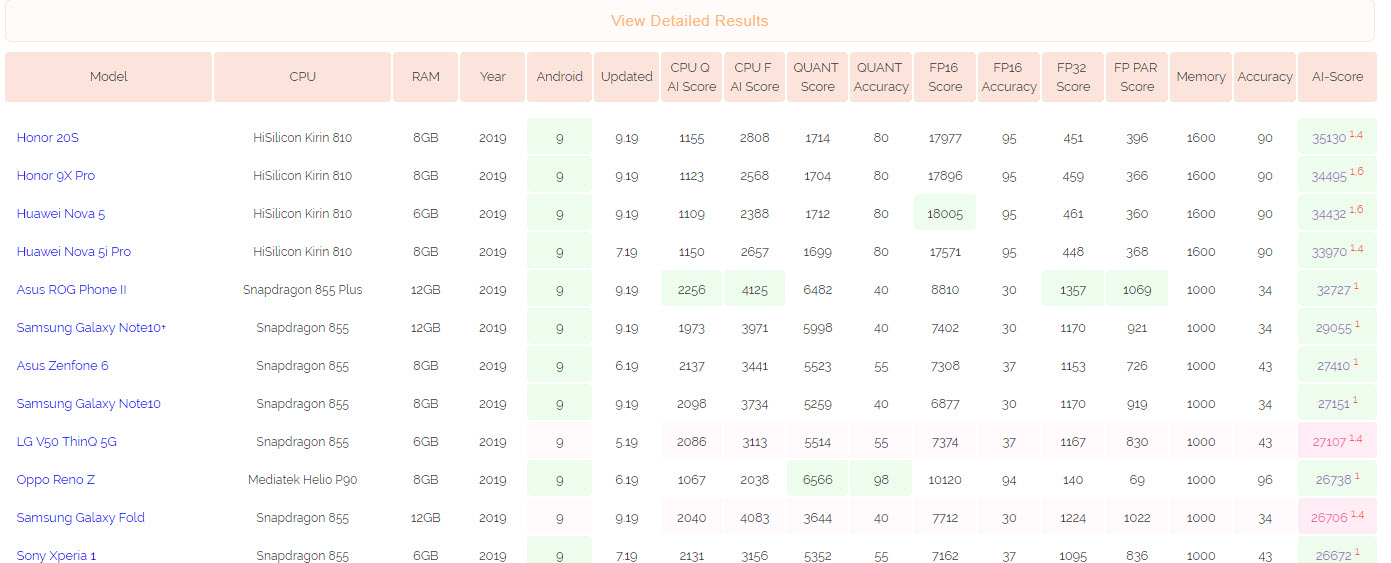Sort by the Android column header
The width and height of the screenshot is (1391, 563).
tap(559, 77)
